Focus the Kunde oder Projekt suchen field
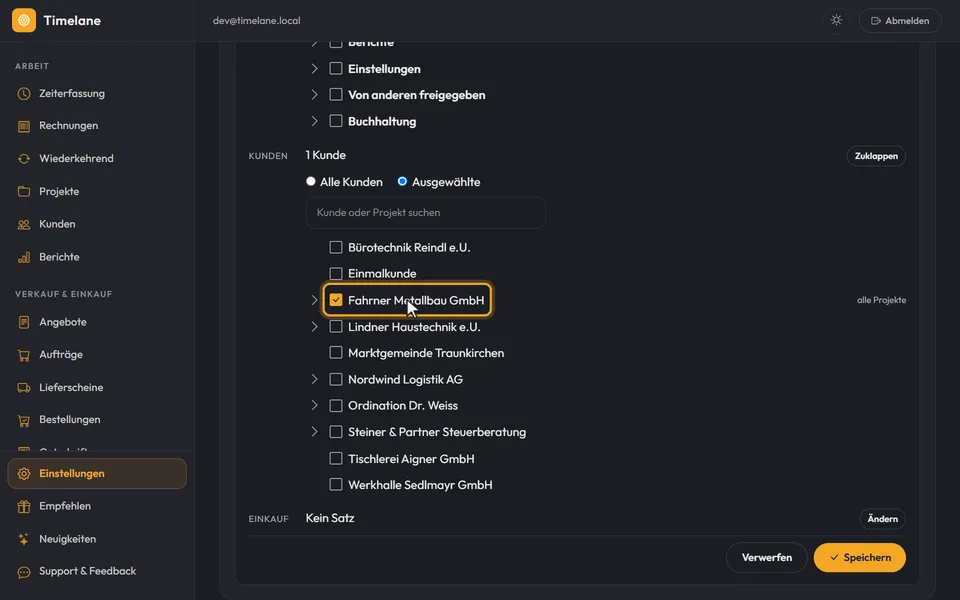960x600 pixels. click(426, 212)
